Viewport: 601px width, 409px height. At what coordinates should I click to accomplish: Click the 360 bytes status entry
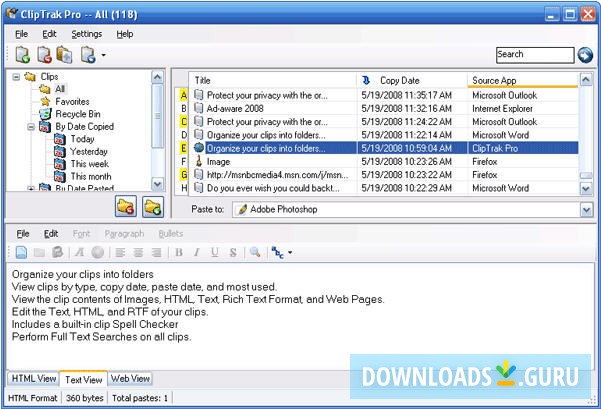click(84, 398)
